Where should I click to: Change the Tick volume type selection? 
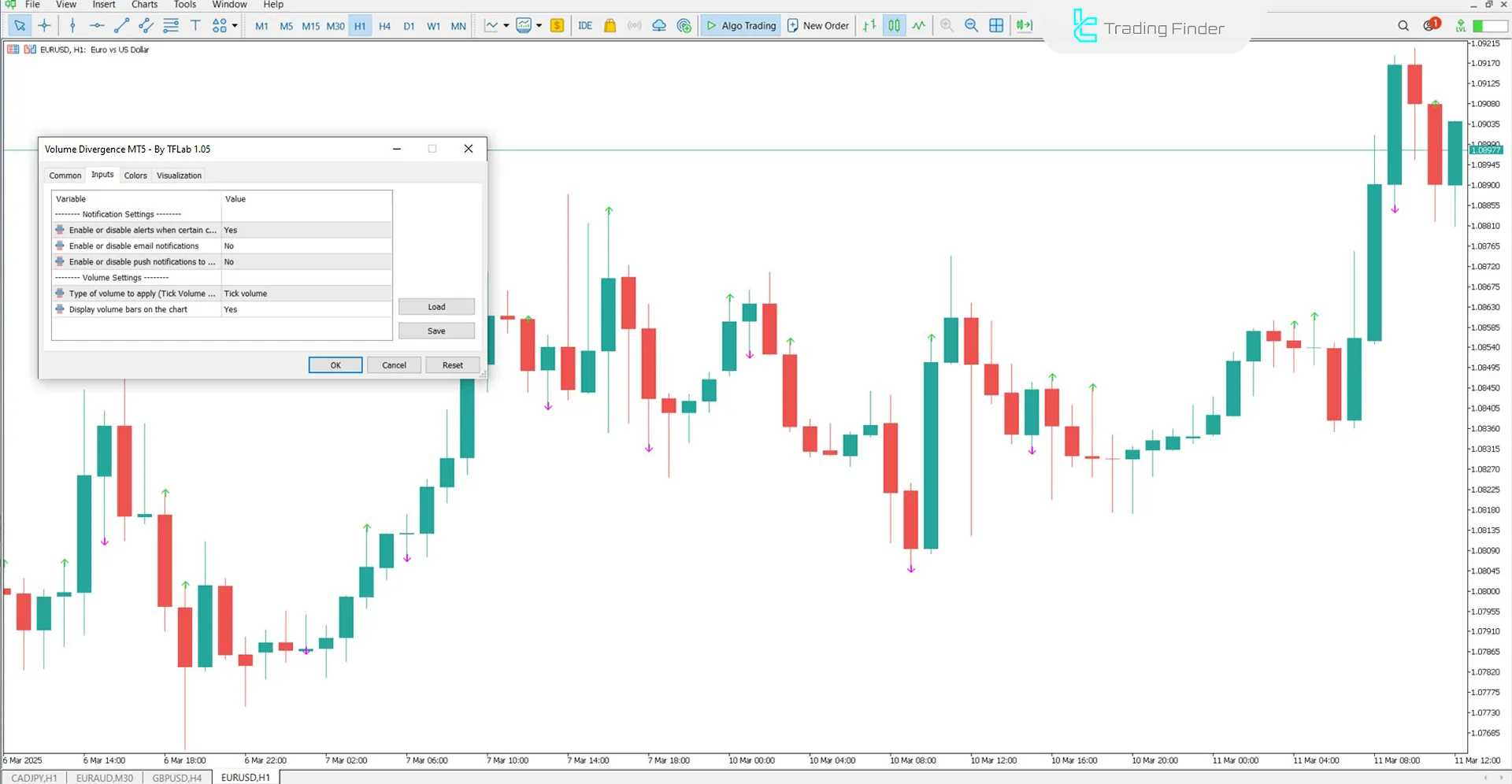[x=306, y=293]
